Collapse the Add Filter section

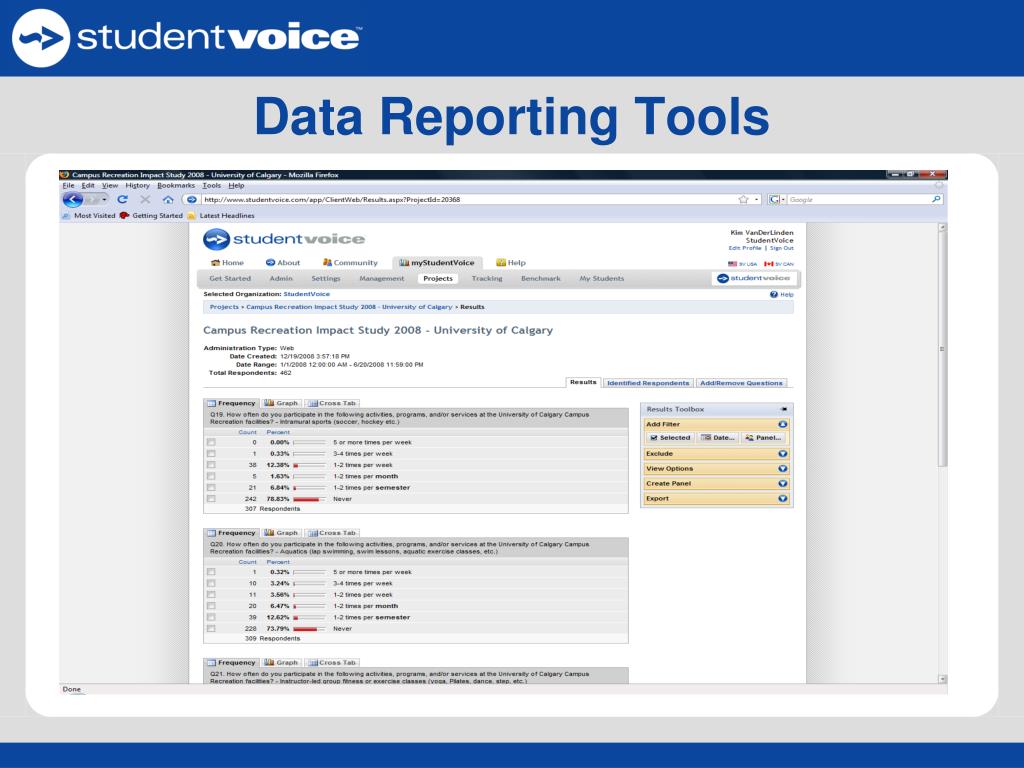[783, 424]
